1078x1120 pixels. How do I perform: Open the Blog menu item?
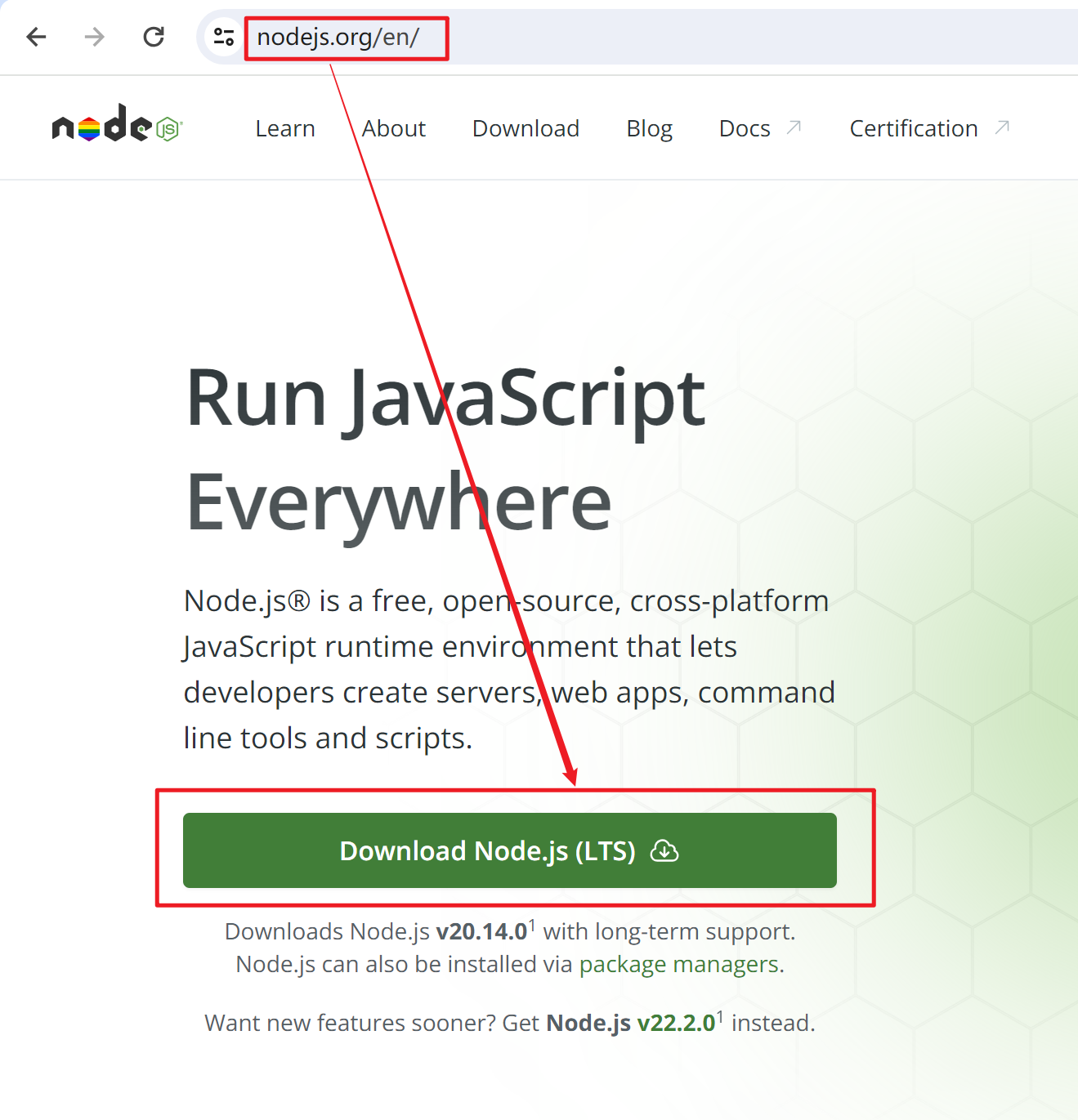(650, 128)
